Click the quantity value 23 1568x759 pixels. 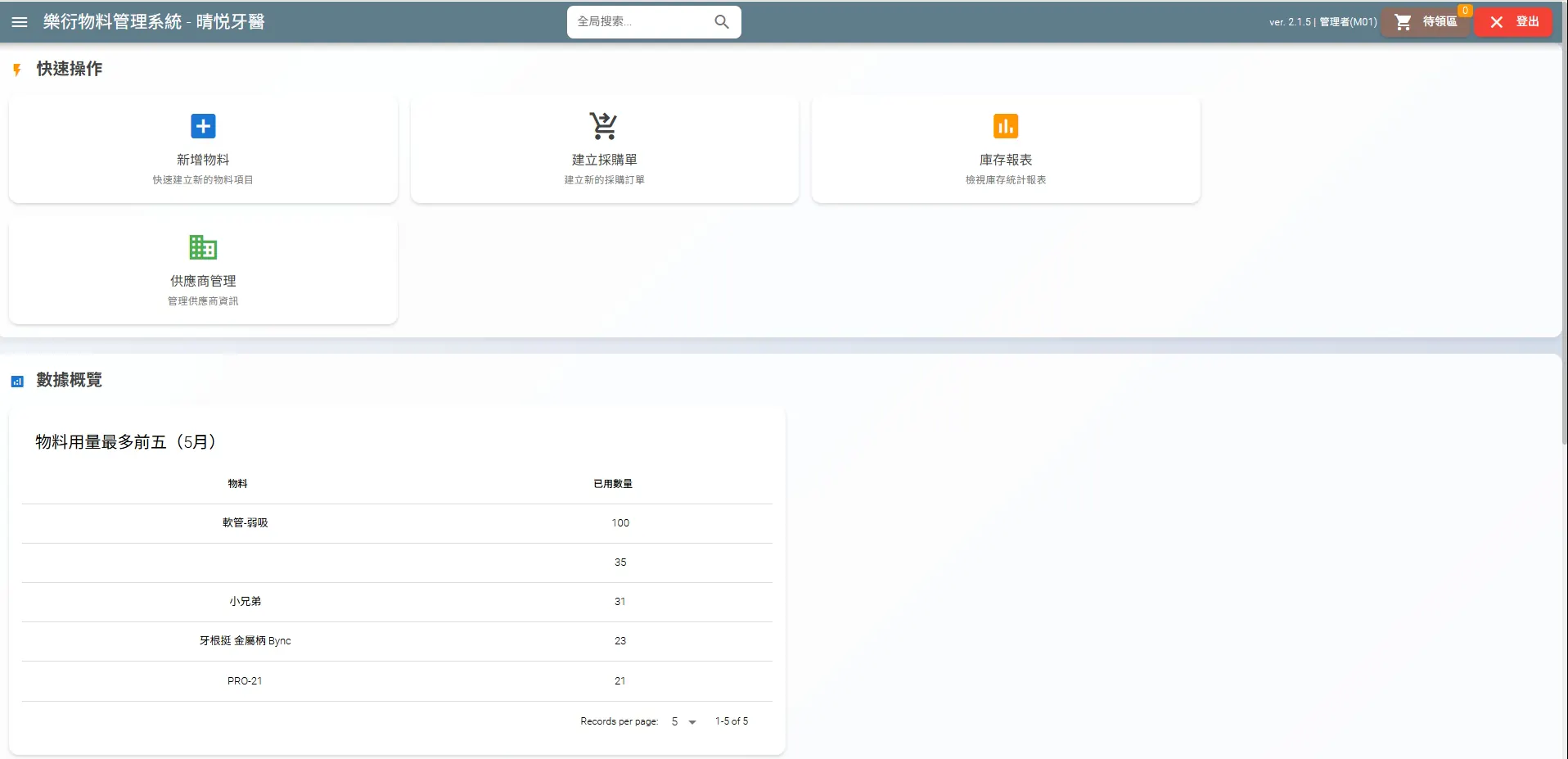(620, 641)
